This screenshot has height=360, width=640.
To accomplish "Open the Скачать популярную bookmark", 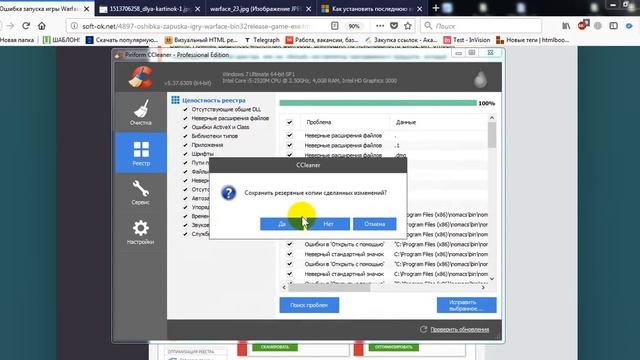I will coord(122,40).
